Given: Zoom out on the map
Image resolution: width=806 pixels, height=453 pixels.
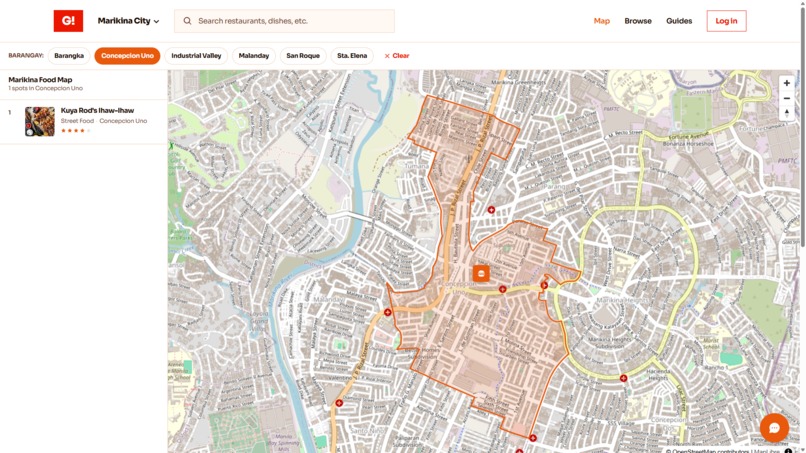Looking at the screenshot, I should (x=786, y=98).
